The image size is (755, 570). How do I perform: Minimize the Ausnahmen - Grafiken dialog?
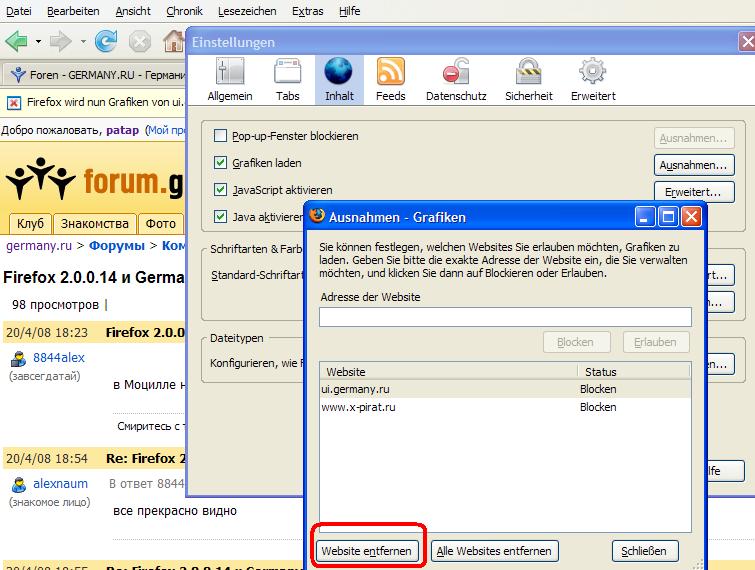[645, 217]
